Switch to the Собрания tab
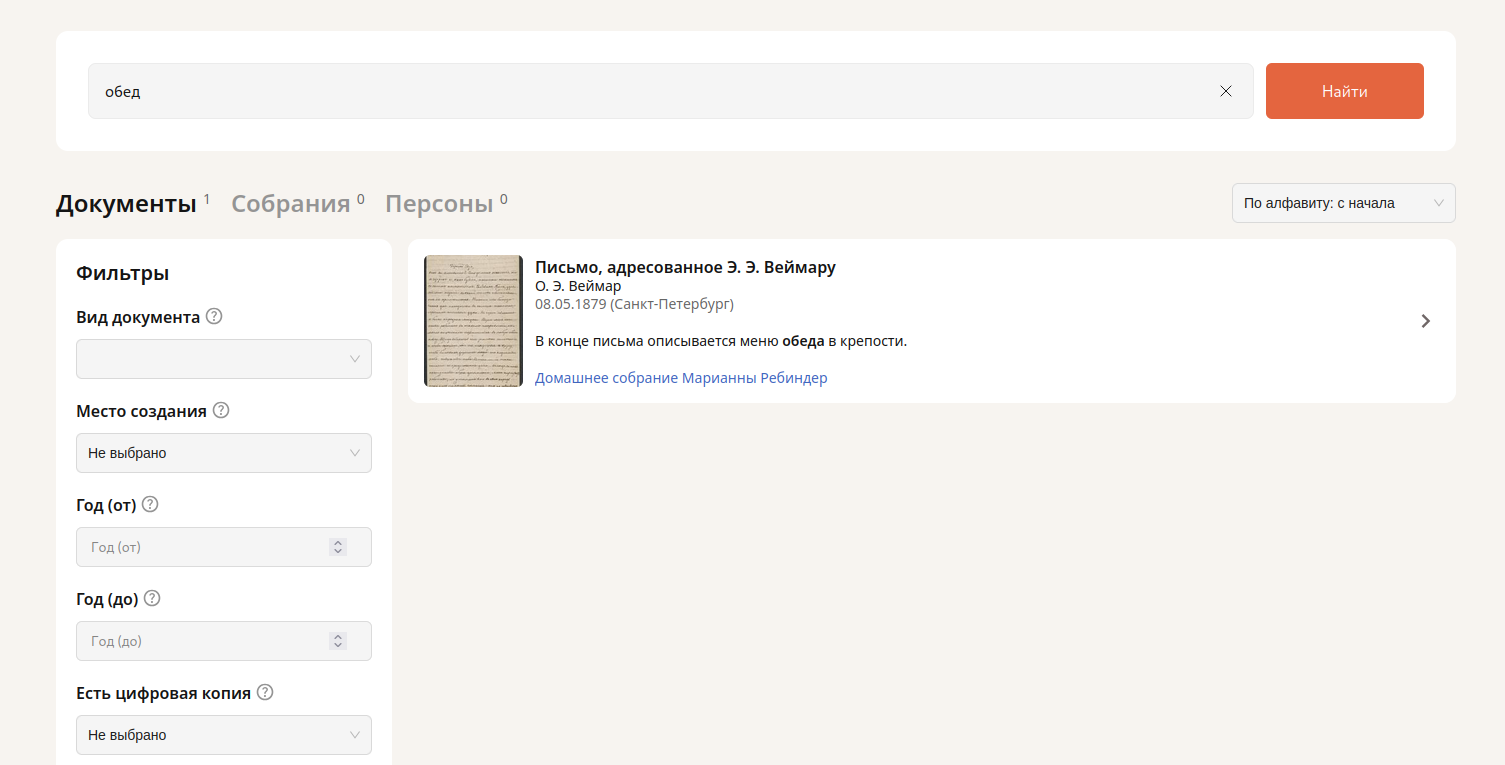 290,204
